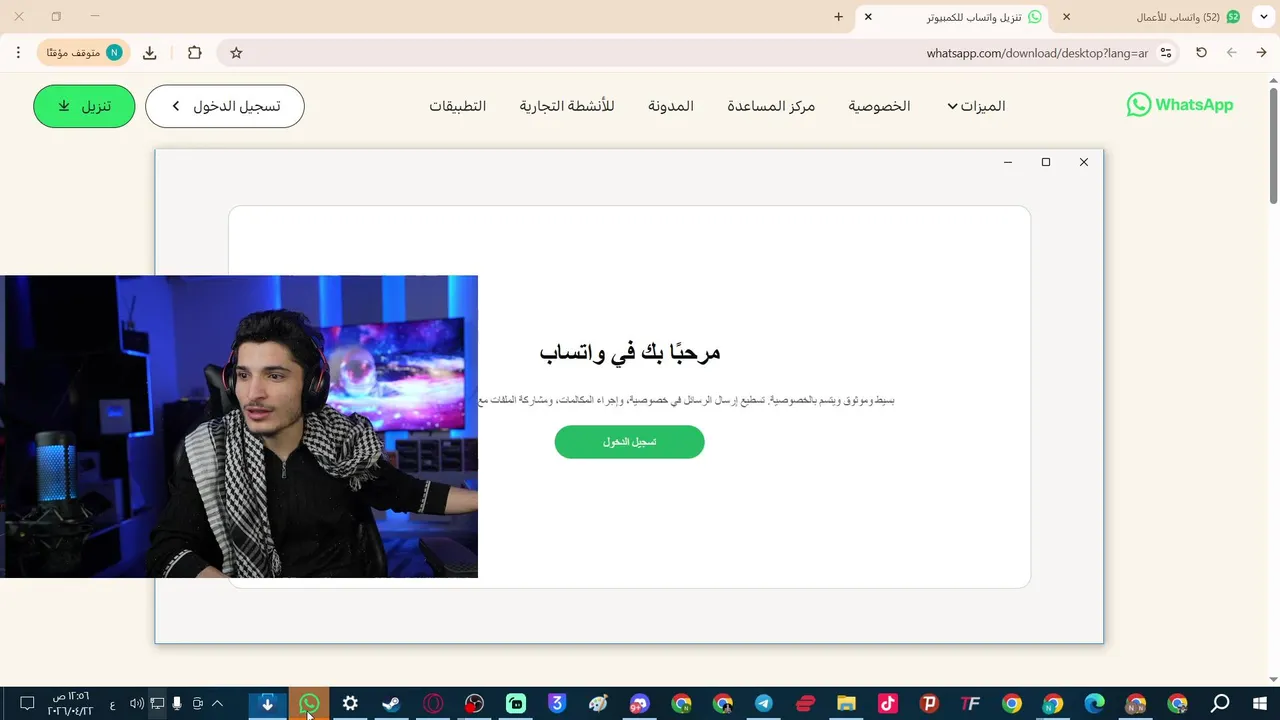Screen dimensions: 1280x720
Task: Open OBS Studio from the taskbar
Action: [x=474, y=704]
